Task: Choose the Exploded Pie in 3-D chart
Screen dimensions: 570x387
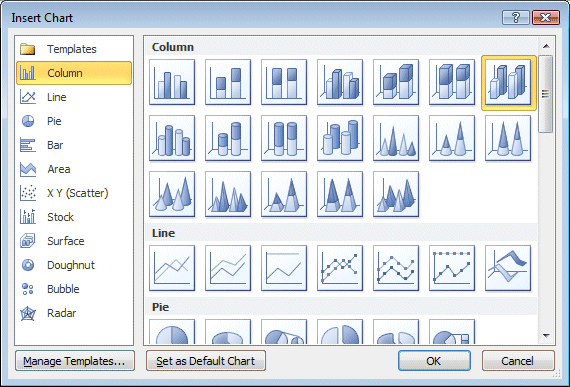Action: [x=396, y=332]
